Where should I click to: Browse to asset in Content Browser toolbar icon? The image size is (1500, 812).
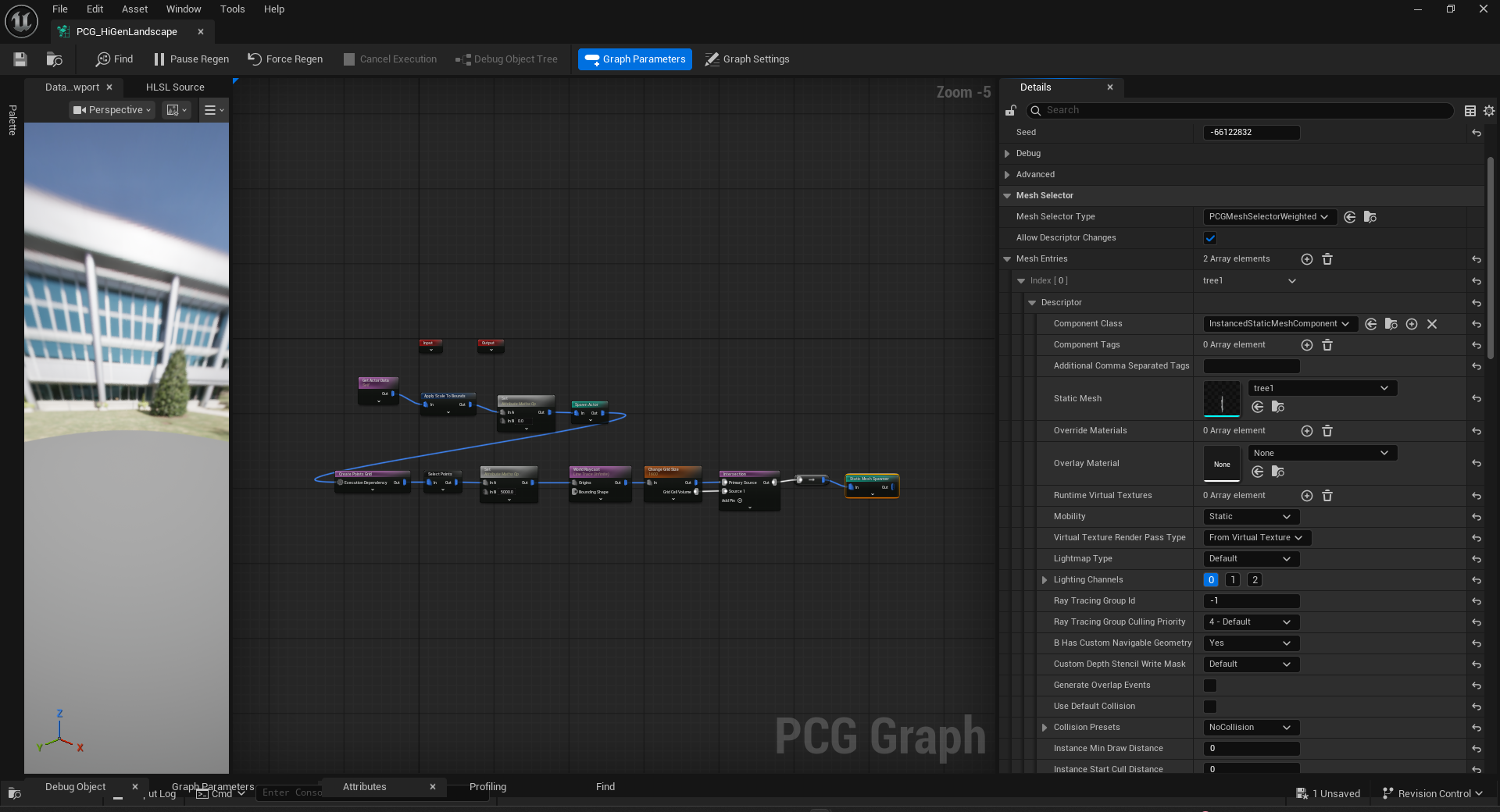54,59
